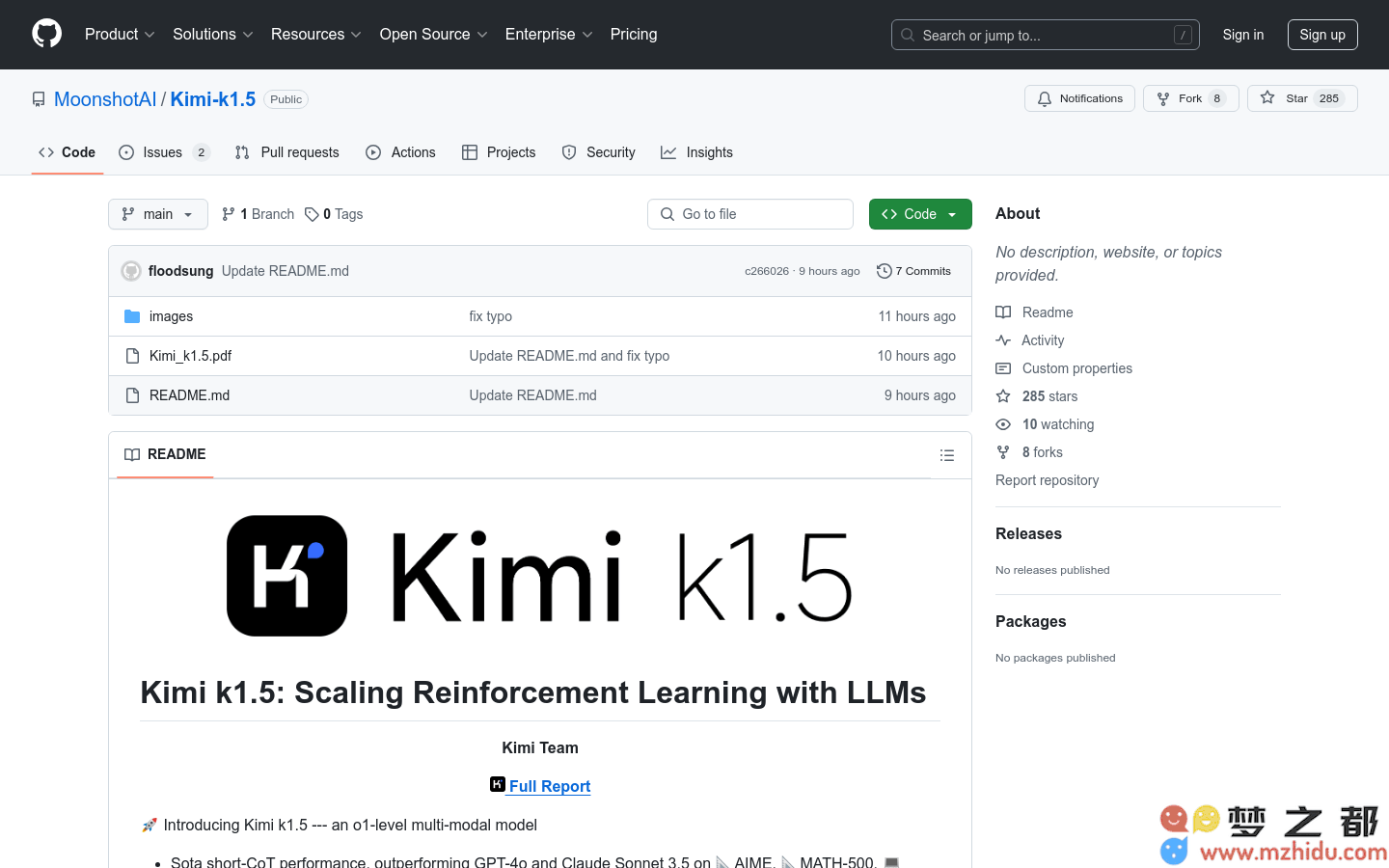Open commit hash c266026

tap(767, 271)
